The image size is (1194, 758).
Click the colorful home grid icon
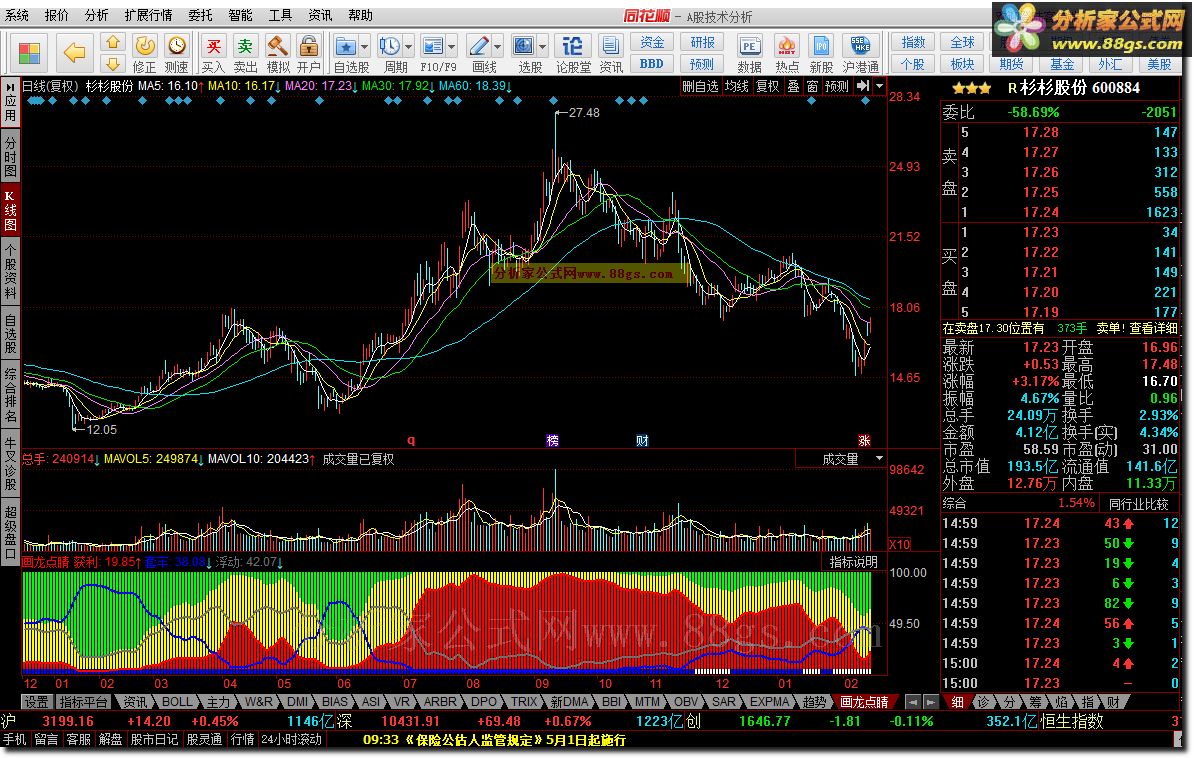tap(29, 53)
